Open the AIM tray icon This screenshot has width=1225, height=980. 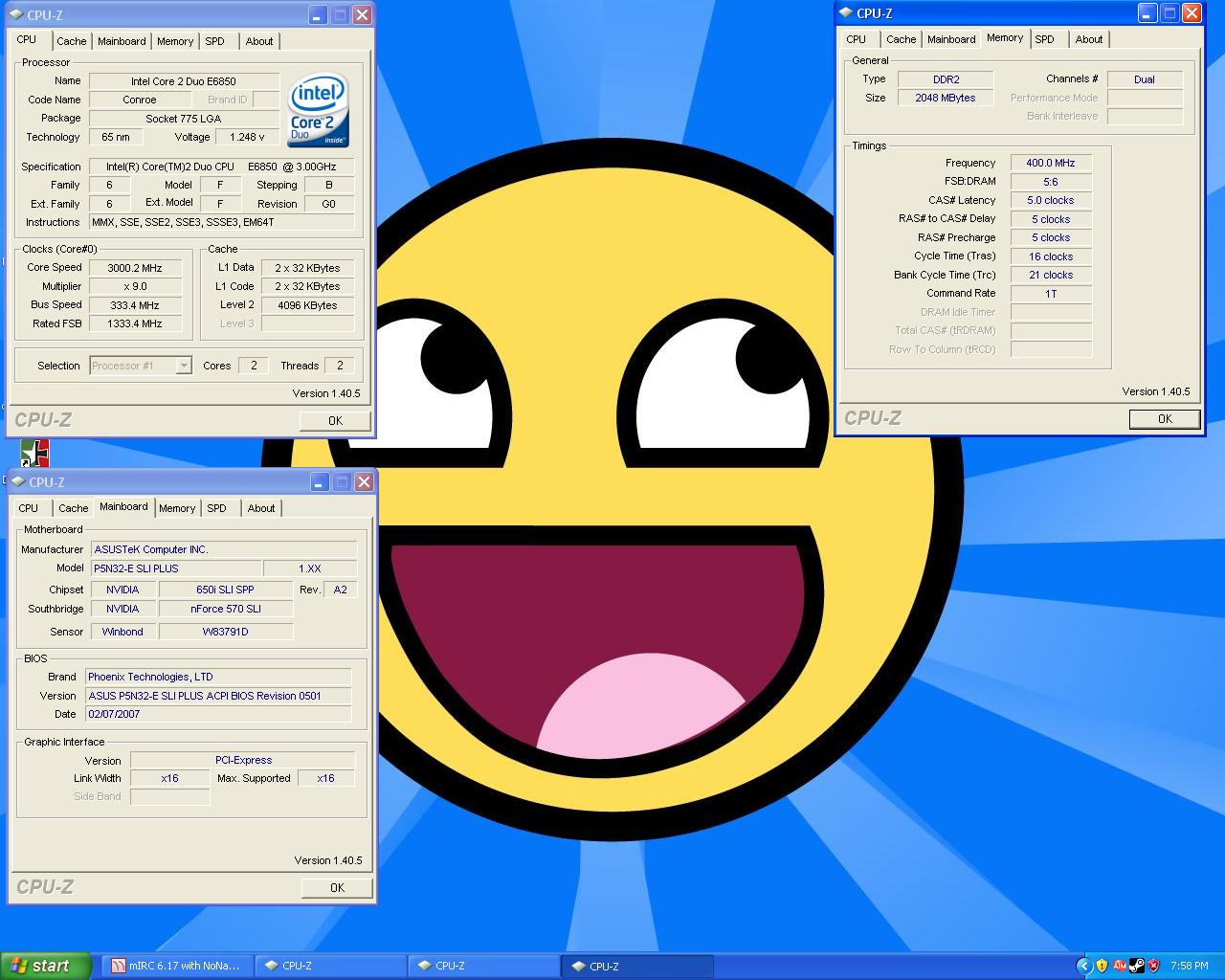point(1119,966)
